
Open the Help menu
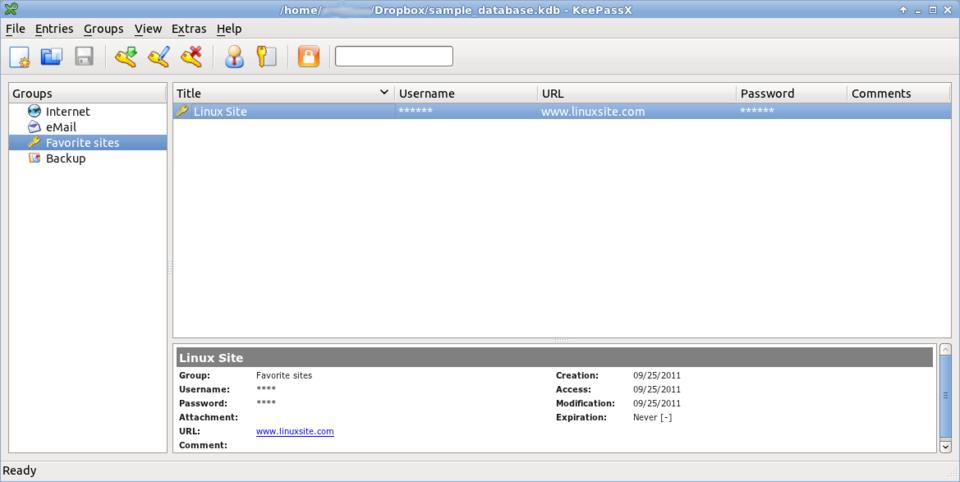coord(229,29)
